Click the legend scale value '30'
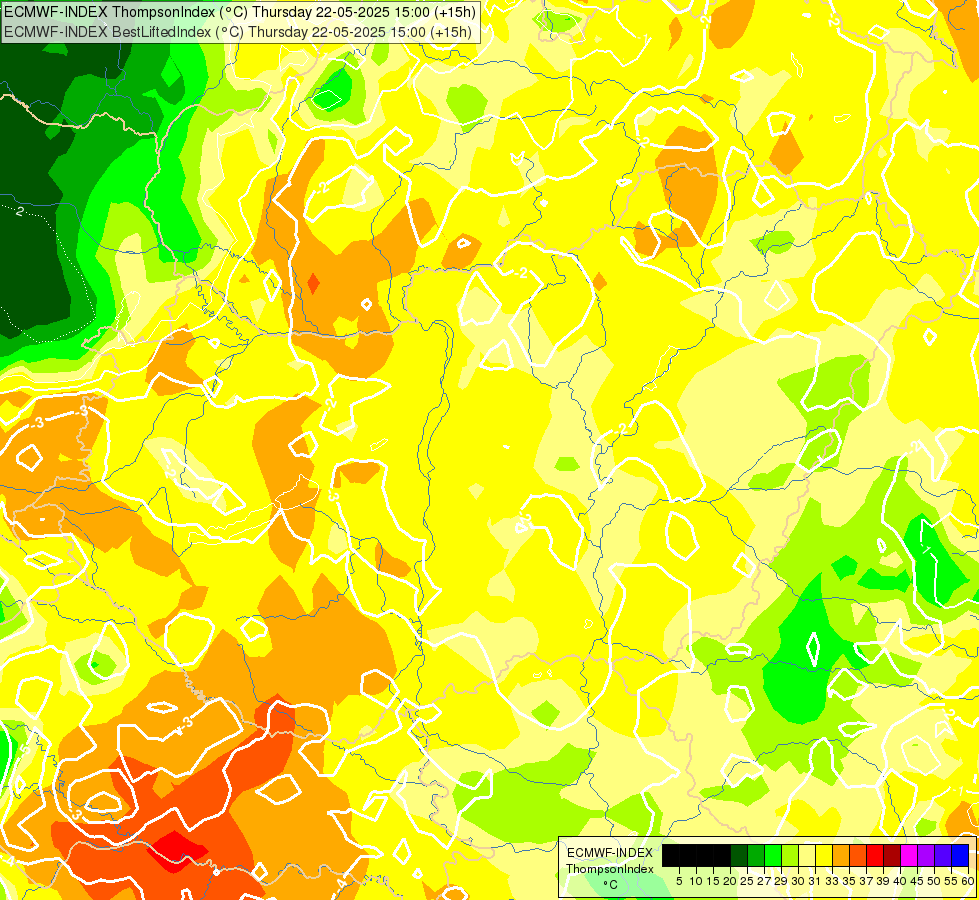This screenshot has width=979, height=900. pyautogui.click(x=799, y=881)
